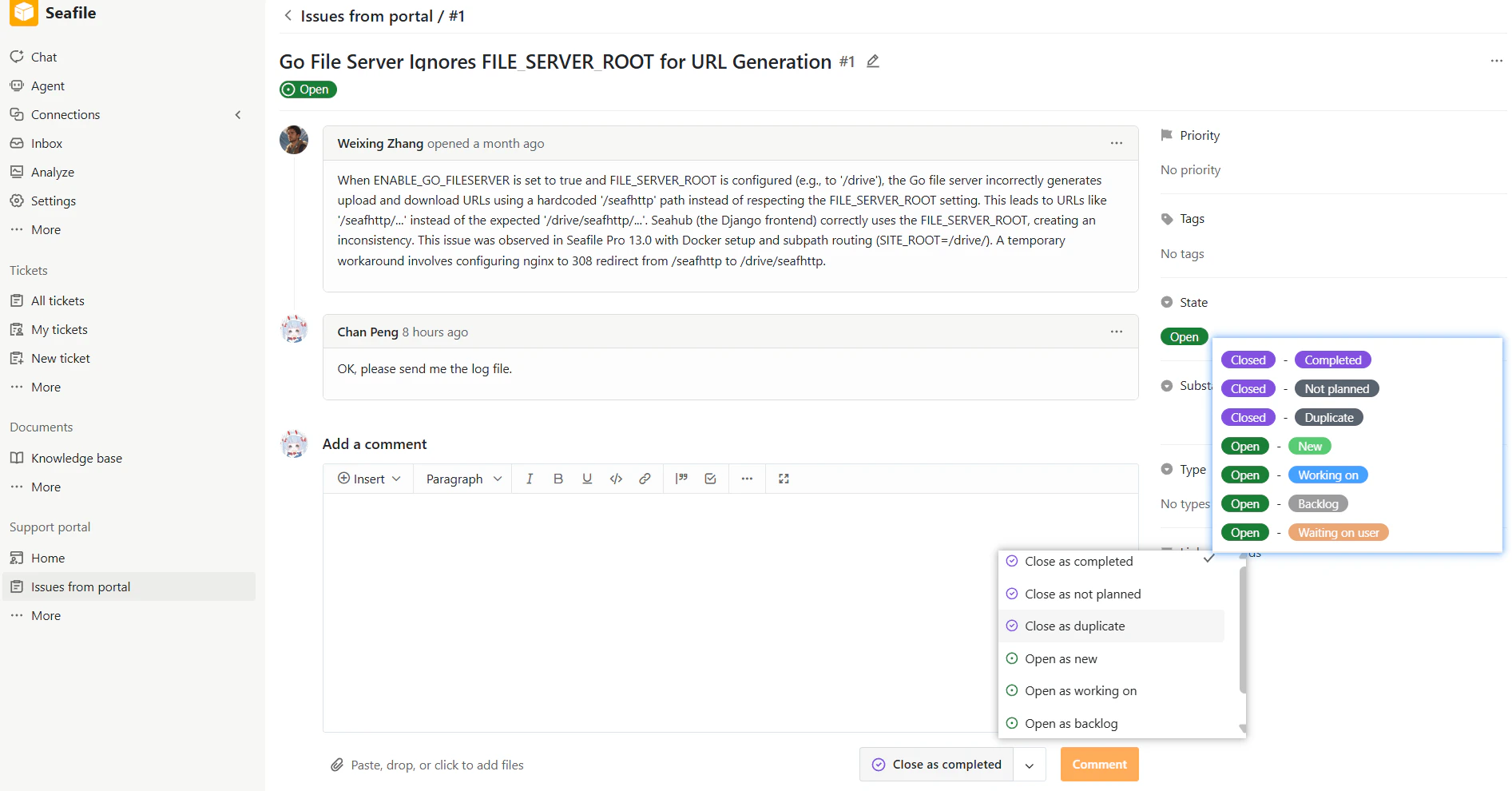Select Issues from portal in sidebar

pos(129,586)
